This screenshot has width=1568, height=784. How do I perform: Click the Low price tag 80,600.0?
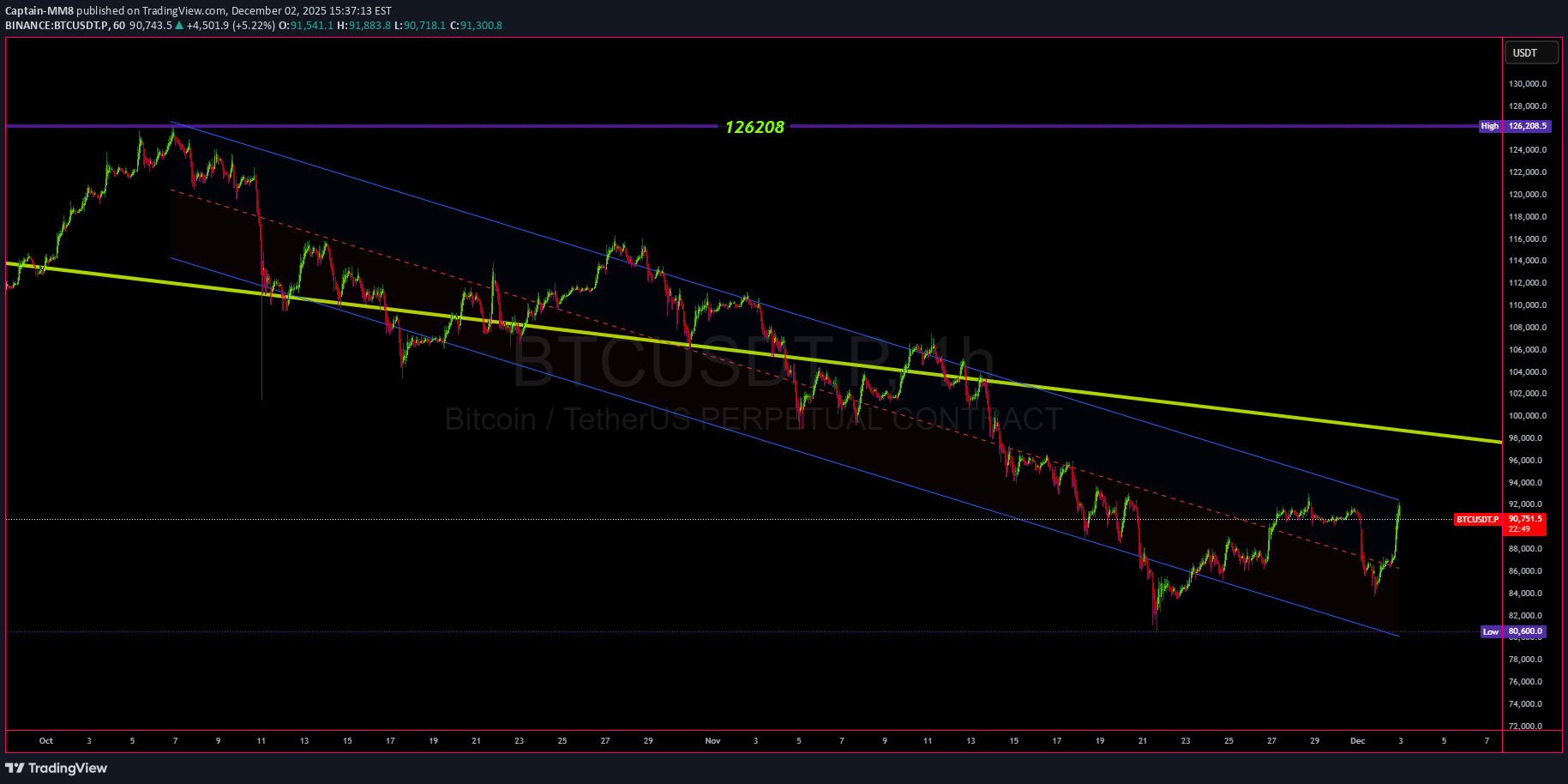point(1514,631)
